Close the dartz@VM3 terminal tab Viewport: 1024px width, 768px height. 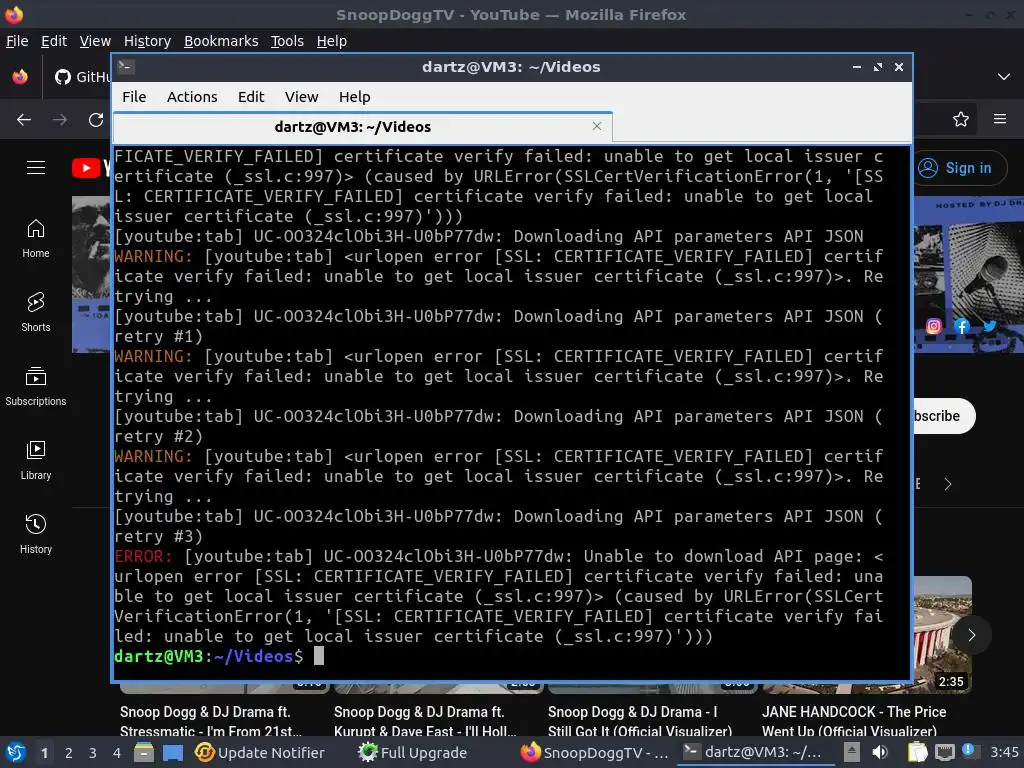pos(596,126)
